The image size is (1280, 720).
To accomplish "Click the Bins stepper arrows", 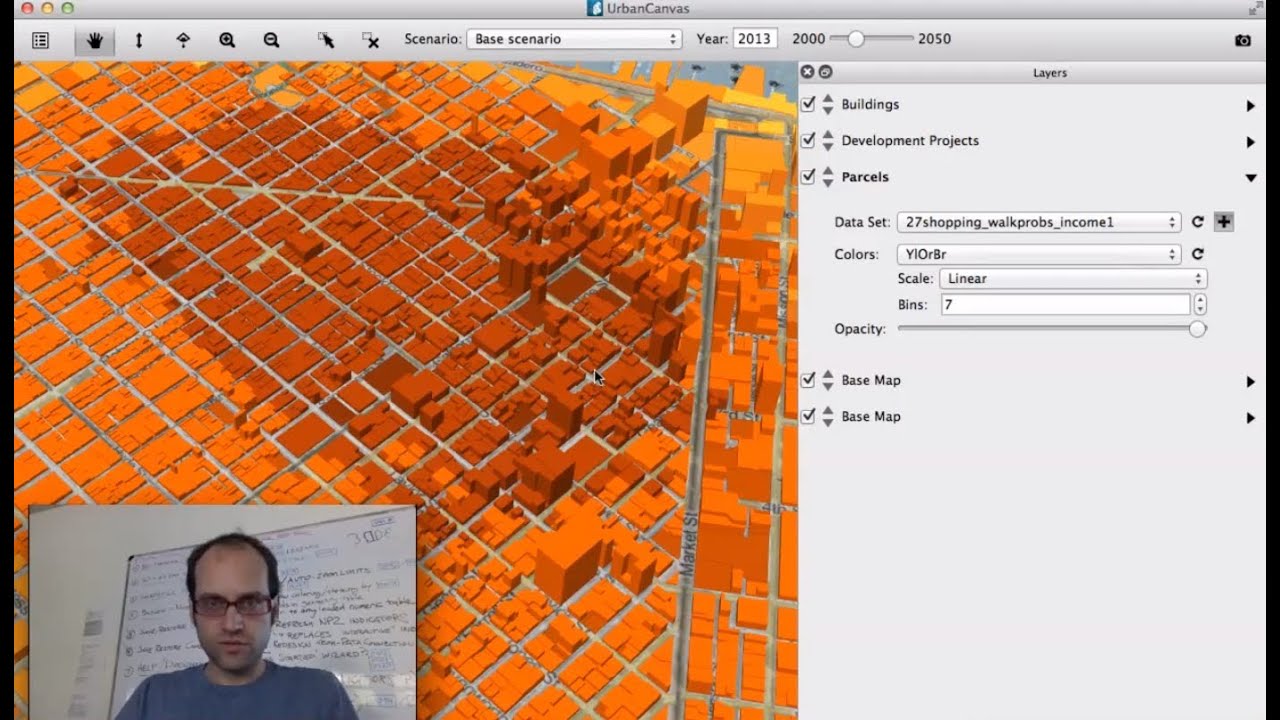I will pos(1200,305).
